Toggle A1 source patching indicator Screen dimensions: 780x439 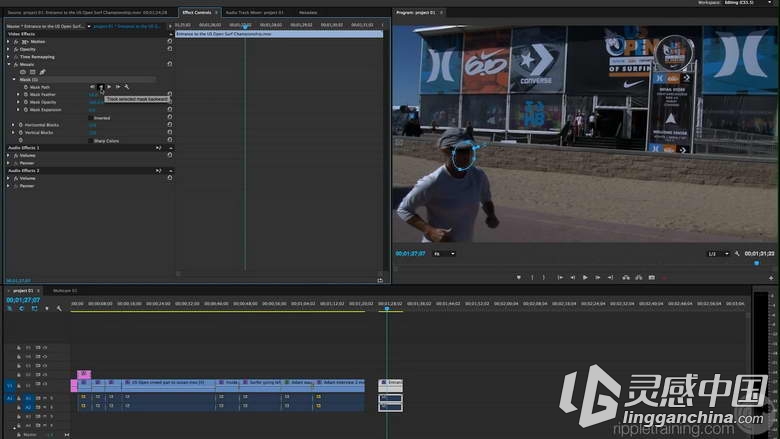click(x=9, y=398)
